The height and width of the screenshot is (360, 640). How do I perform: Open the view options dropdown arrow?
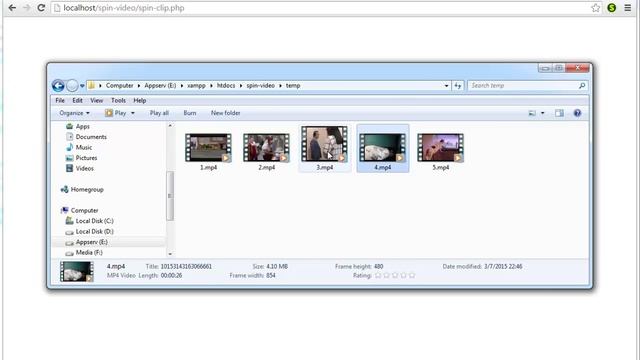point(542,113)
